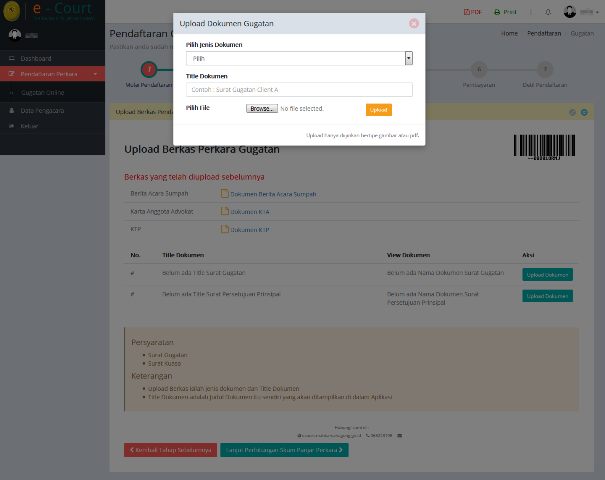Click Kembali Tahap Sebelumnya red button
Screen dimensions: 605x480
click(x=169, y=450)
